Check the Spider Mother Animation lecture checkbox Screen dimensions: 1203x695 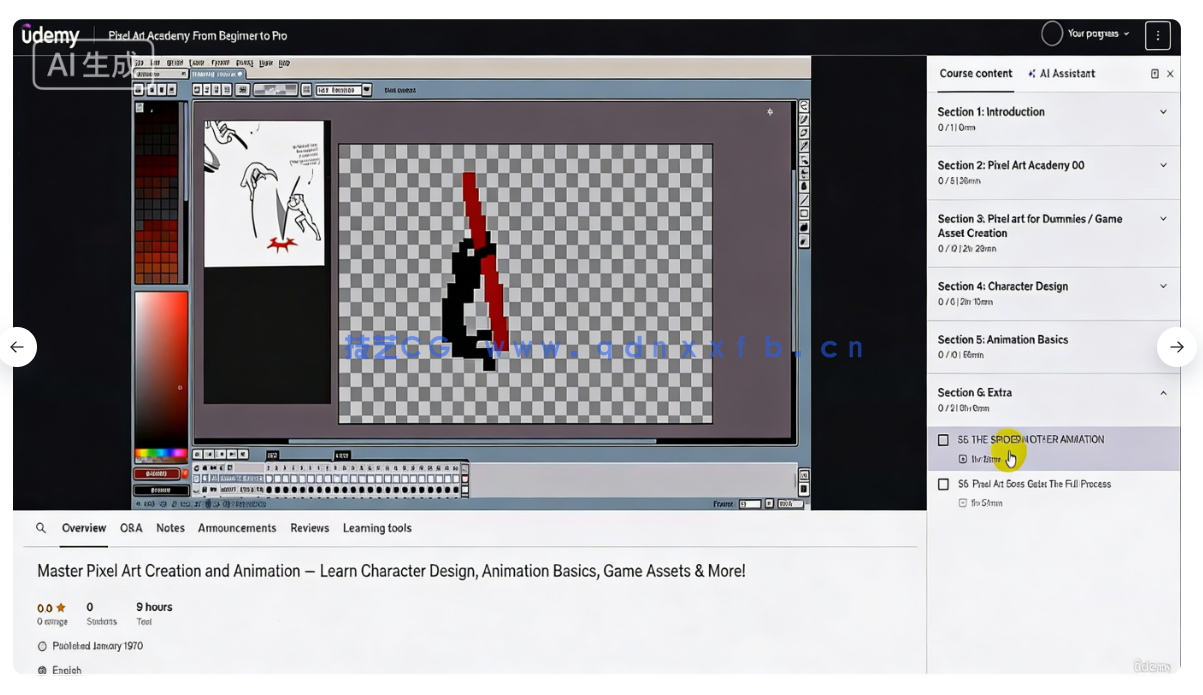[943, 440]
